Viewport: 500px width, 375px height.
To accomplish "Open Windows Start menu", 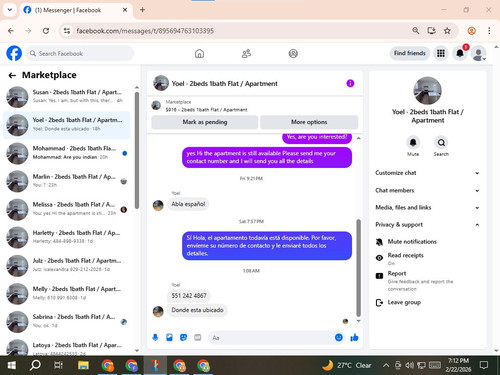I will click(12, 365).
